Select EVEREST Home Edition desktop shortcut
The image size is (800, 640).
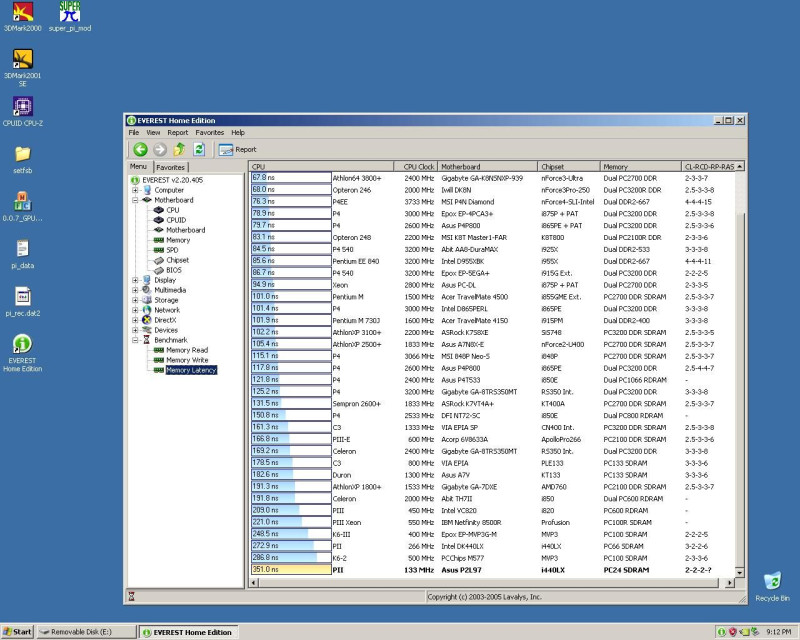pyautogui.click(x=22, y=353)
